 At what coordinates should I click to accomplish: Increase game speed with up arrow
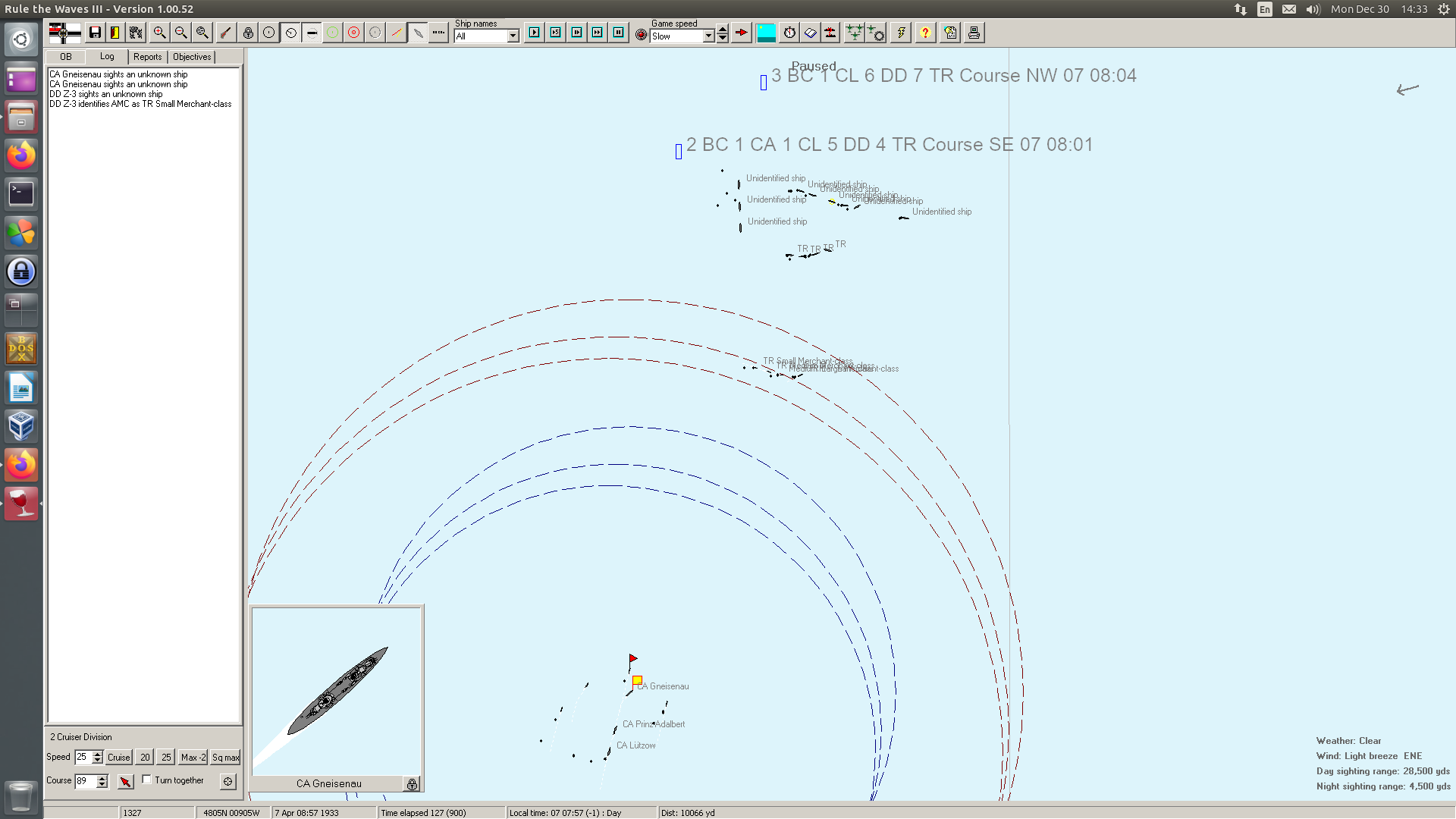(723, 30)
